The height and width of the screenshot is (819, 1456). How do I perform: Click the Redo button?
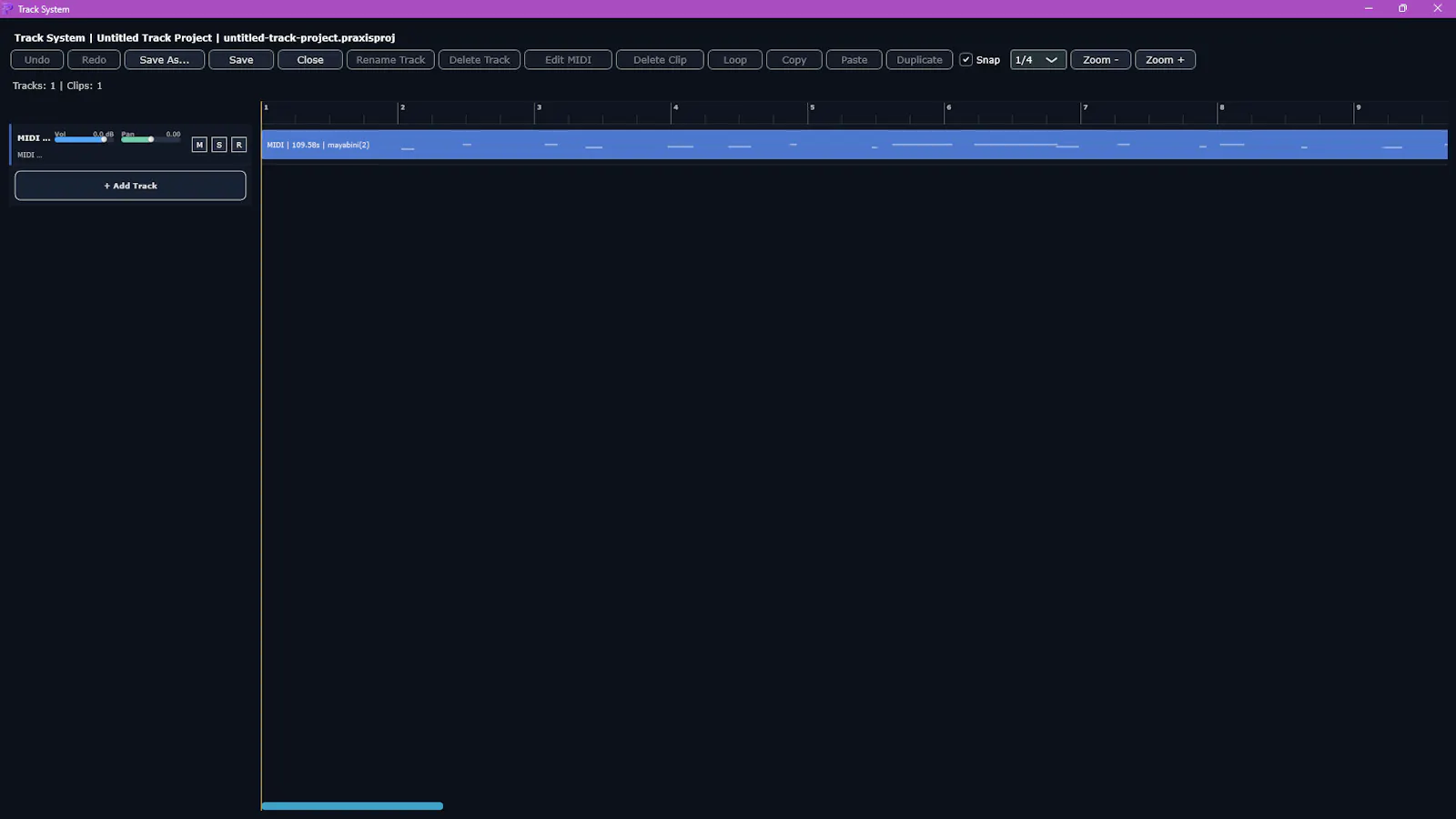(94, 60)
